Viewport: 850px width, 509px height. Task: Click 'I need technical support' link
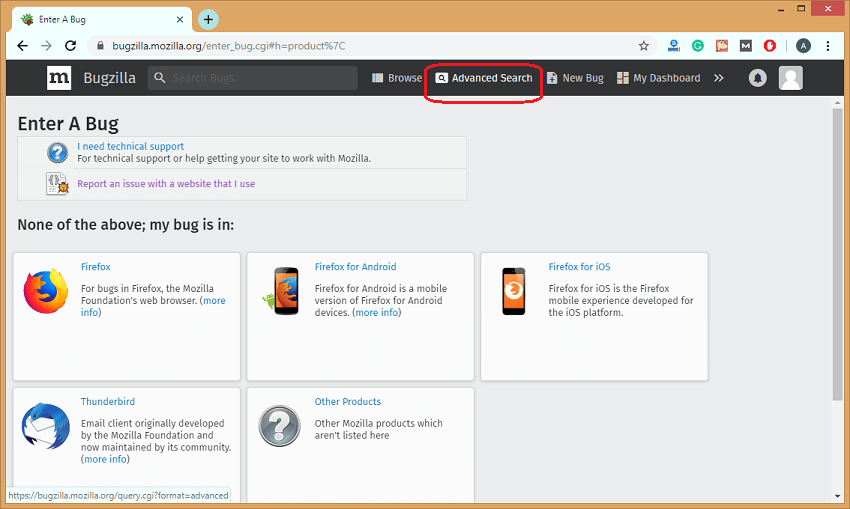[130, 146]
